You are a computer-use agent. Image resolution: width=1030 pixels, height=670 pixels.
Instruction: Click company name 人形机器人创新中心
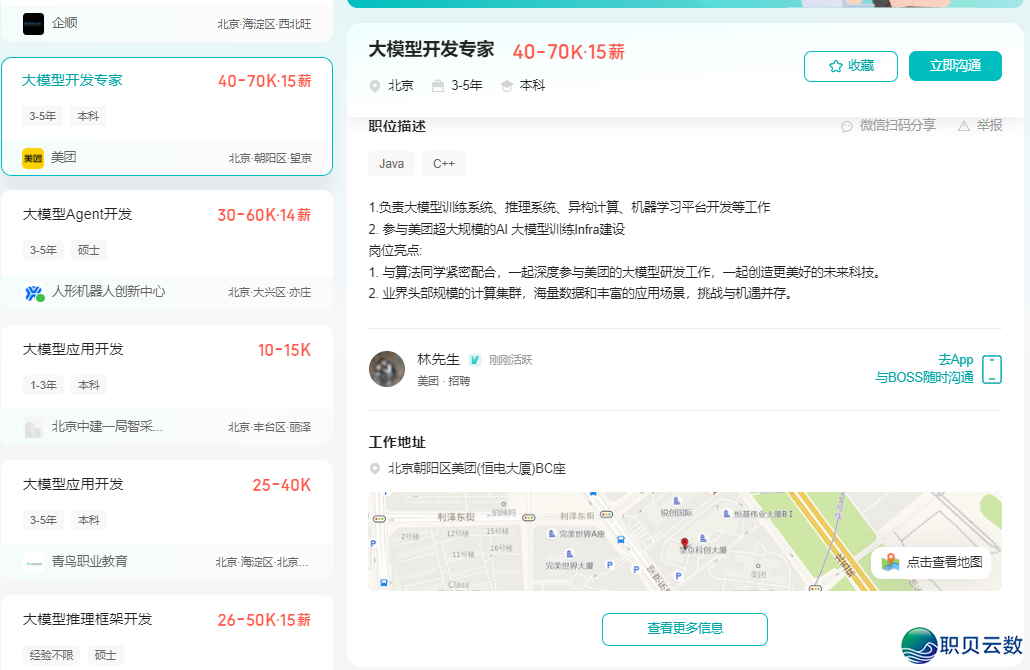point(108,292)
